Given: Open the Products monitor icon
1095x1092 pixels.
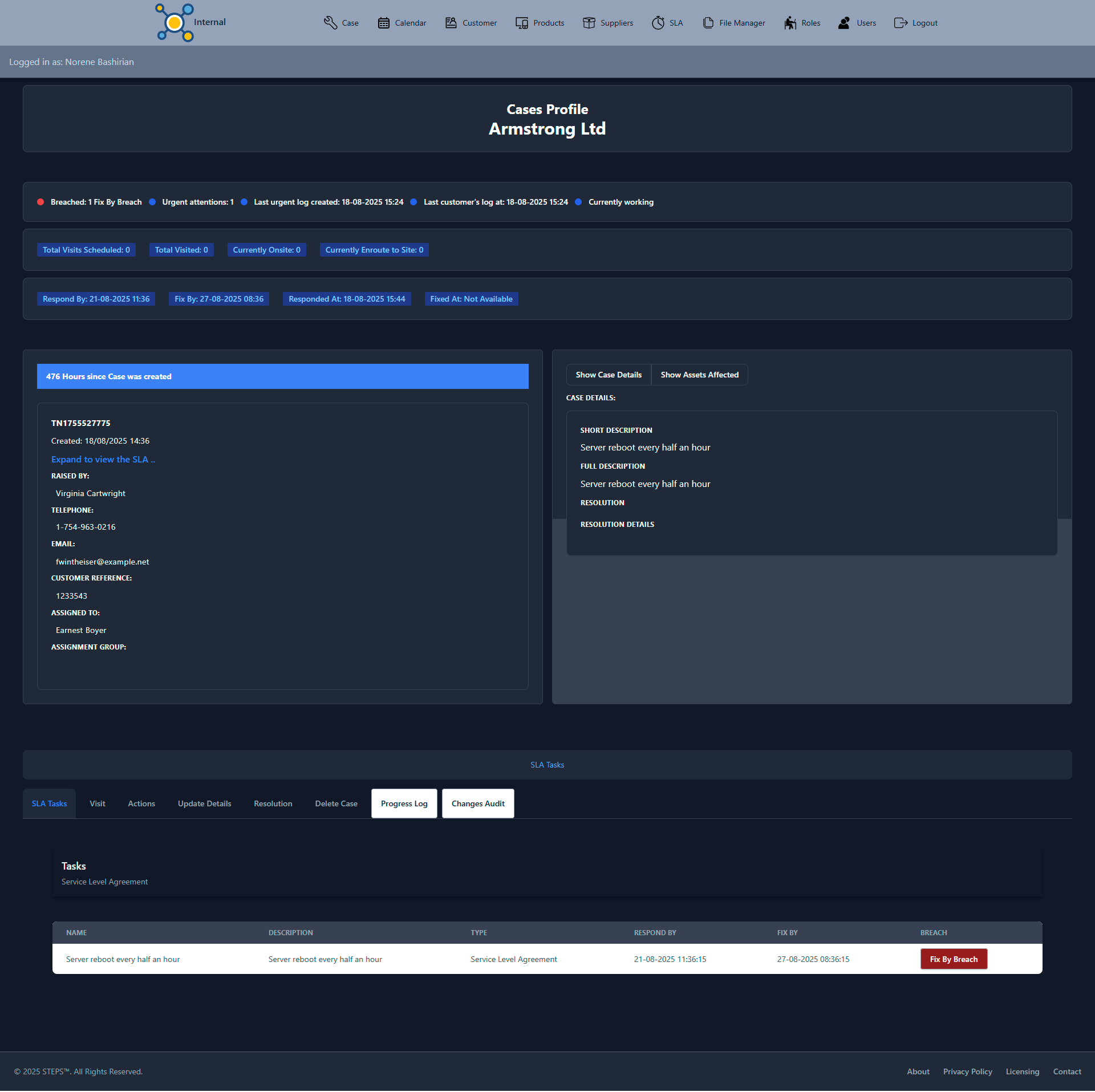Looking at the screenshot, I should point(522,23).
